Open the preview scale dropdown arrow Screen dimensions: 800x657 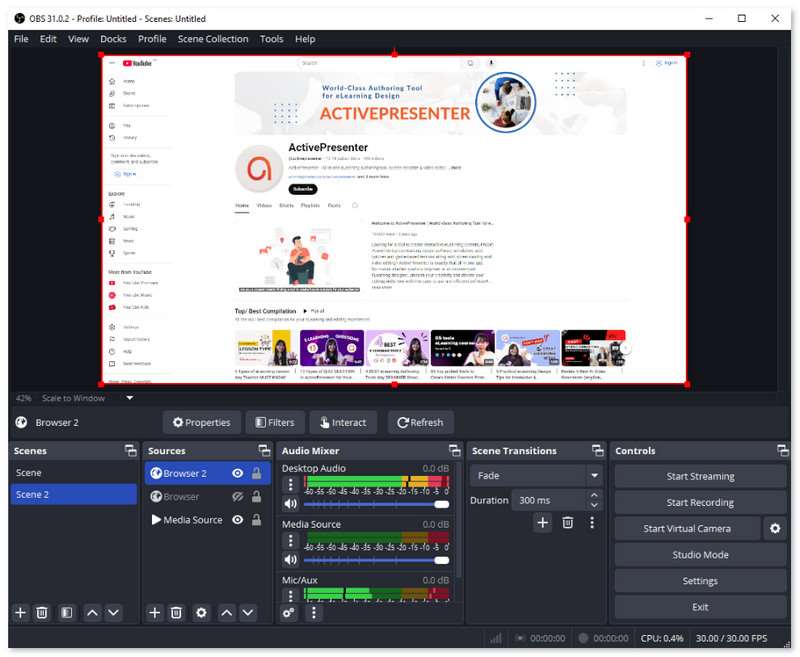coord(130,398)
